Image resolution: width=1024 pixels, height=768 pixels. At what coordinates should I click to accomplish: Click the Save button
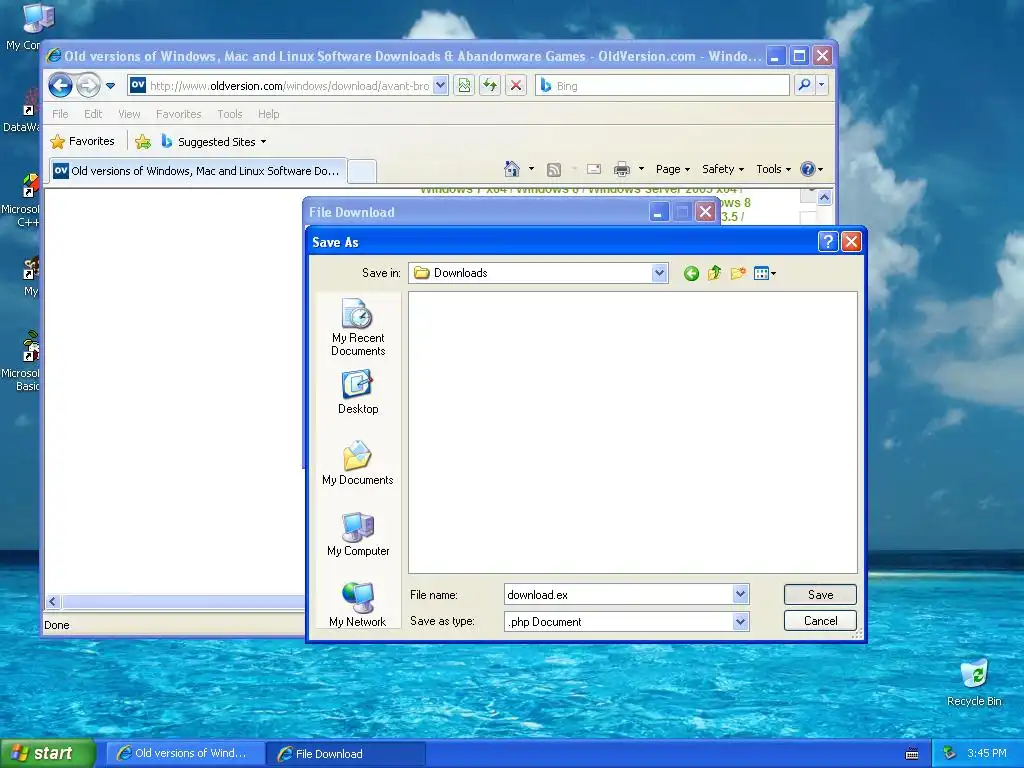coord(820,594)
